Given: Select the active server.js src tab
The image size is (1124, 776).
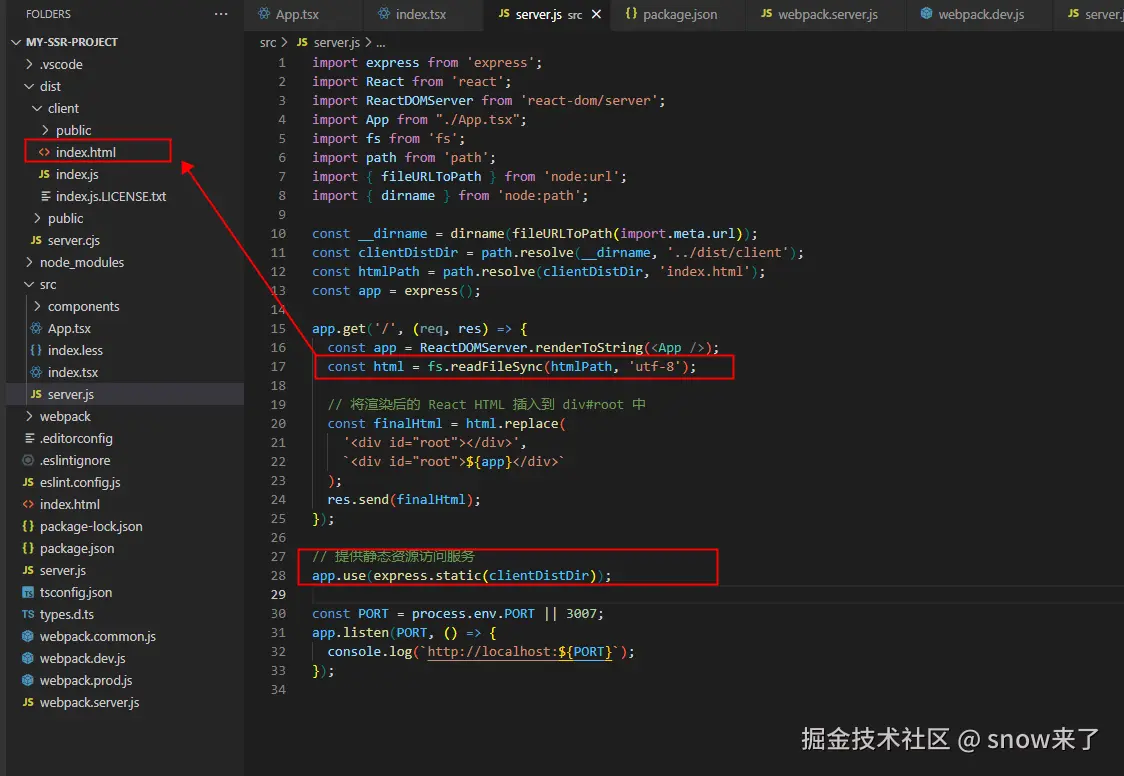Looking at the screenshot, I should (548, 14).
